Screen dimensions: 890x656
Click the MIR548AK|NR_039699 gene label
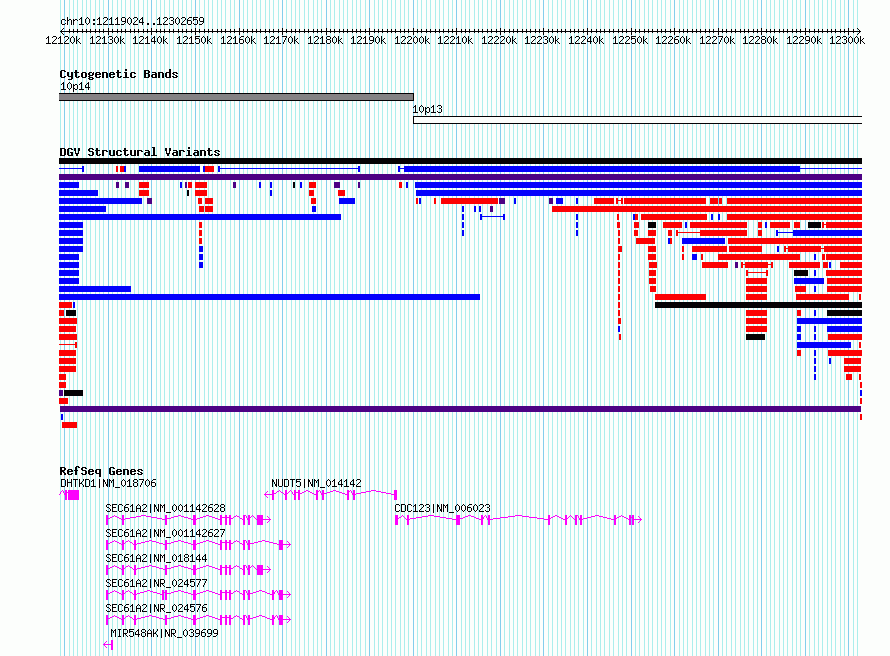pyautogui.click(x=164, y=633)
